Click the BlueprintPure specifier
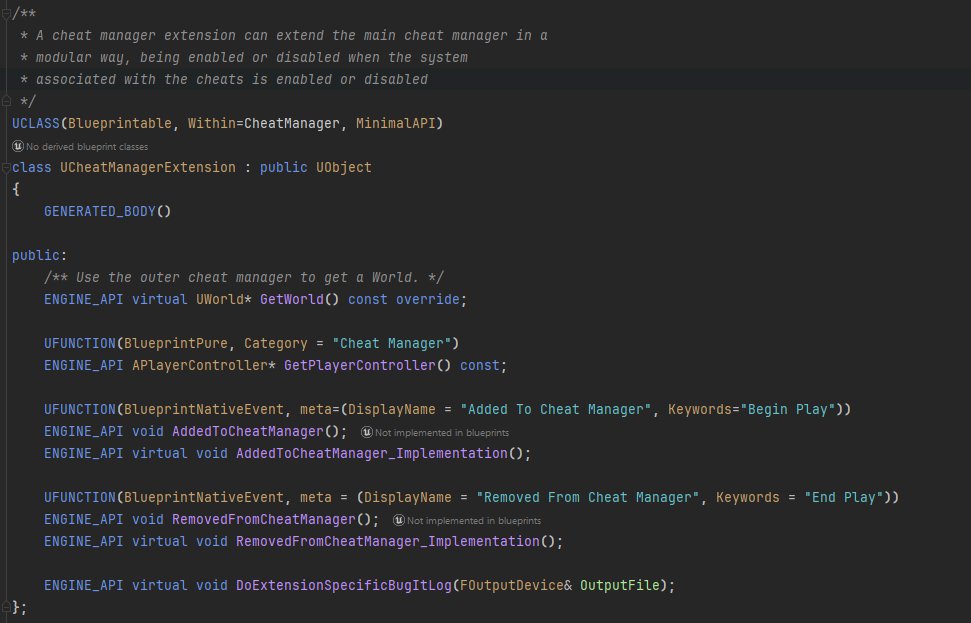The height and width of the screenshot is (623, 971). click(176, 343)
